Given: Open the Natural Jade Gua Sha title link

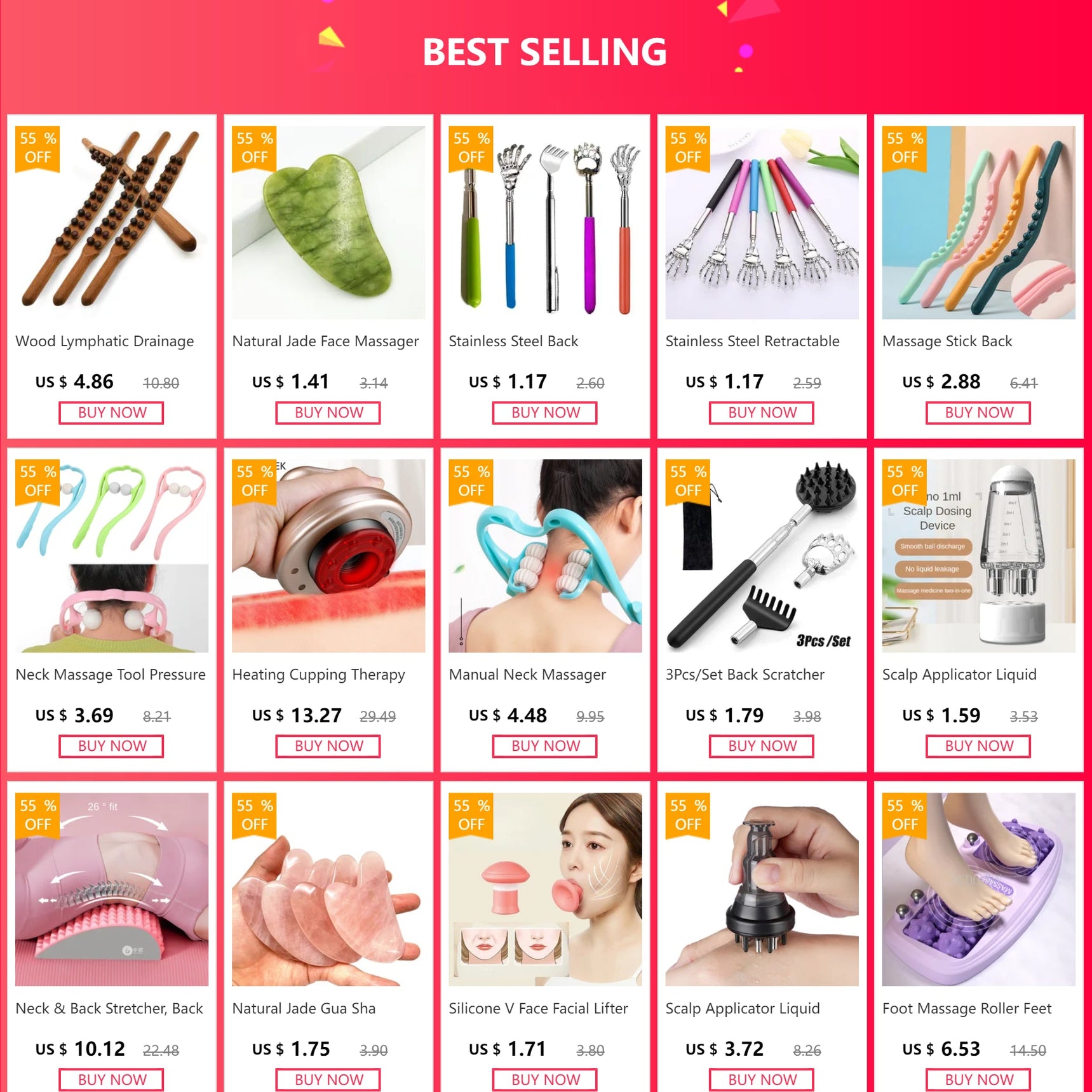Looking at the screenshot, I should (304, 1009).
